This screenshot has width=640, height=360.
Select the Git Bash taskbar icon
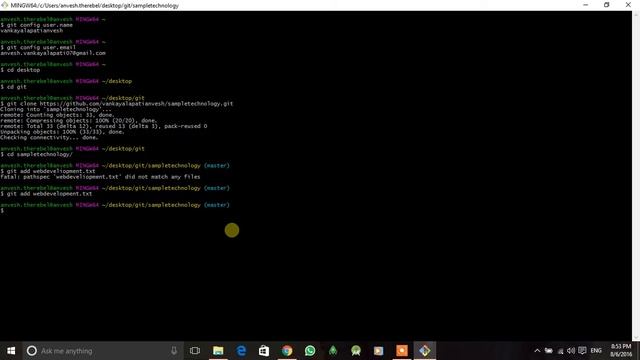424,351
